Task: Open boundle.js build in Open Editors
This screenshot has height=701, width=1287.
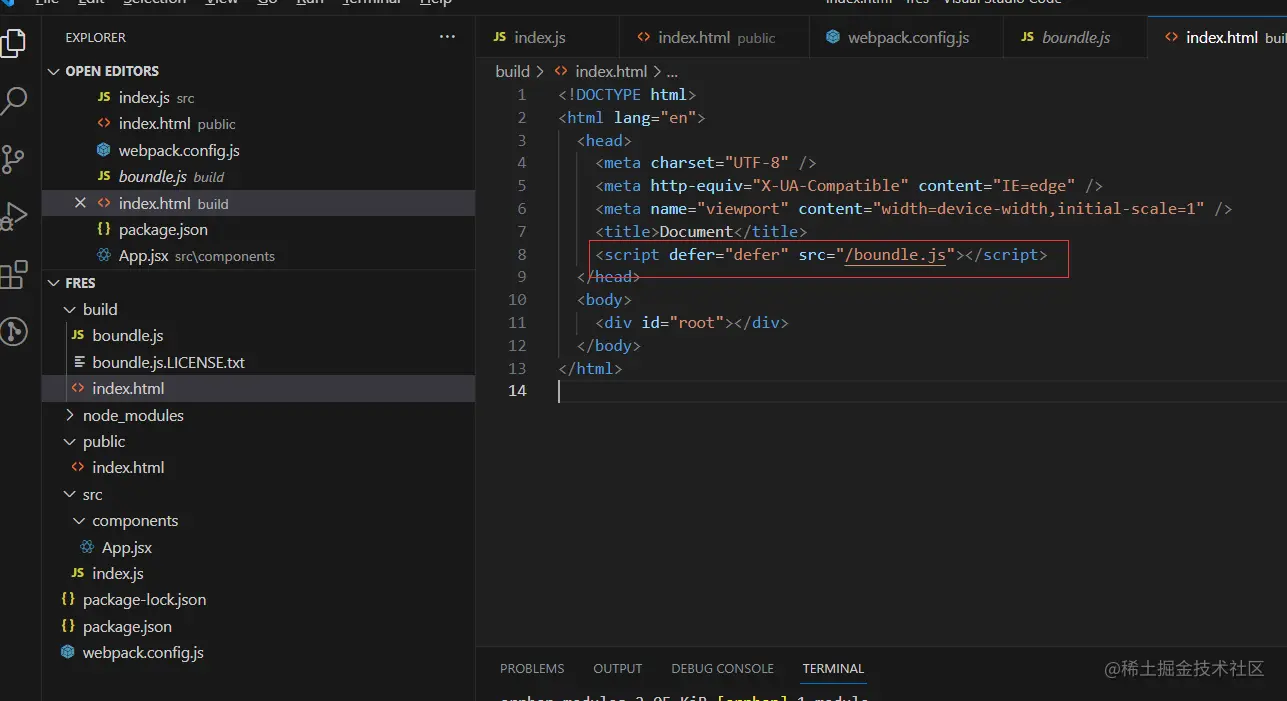Action: pyautogui.click(x=258, y=176)
